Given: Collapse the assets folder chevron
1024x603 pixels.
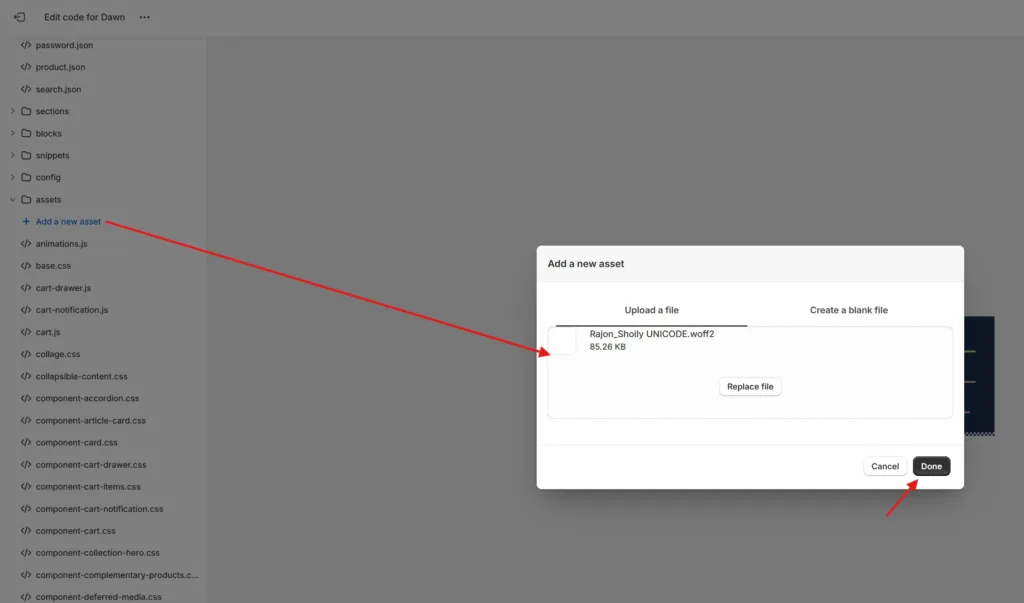Looking at the screenshot, I should 12,199.
